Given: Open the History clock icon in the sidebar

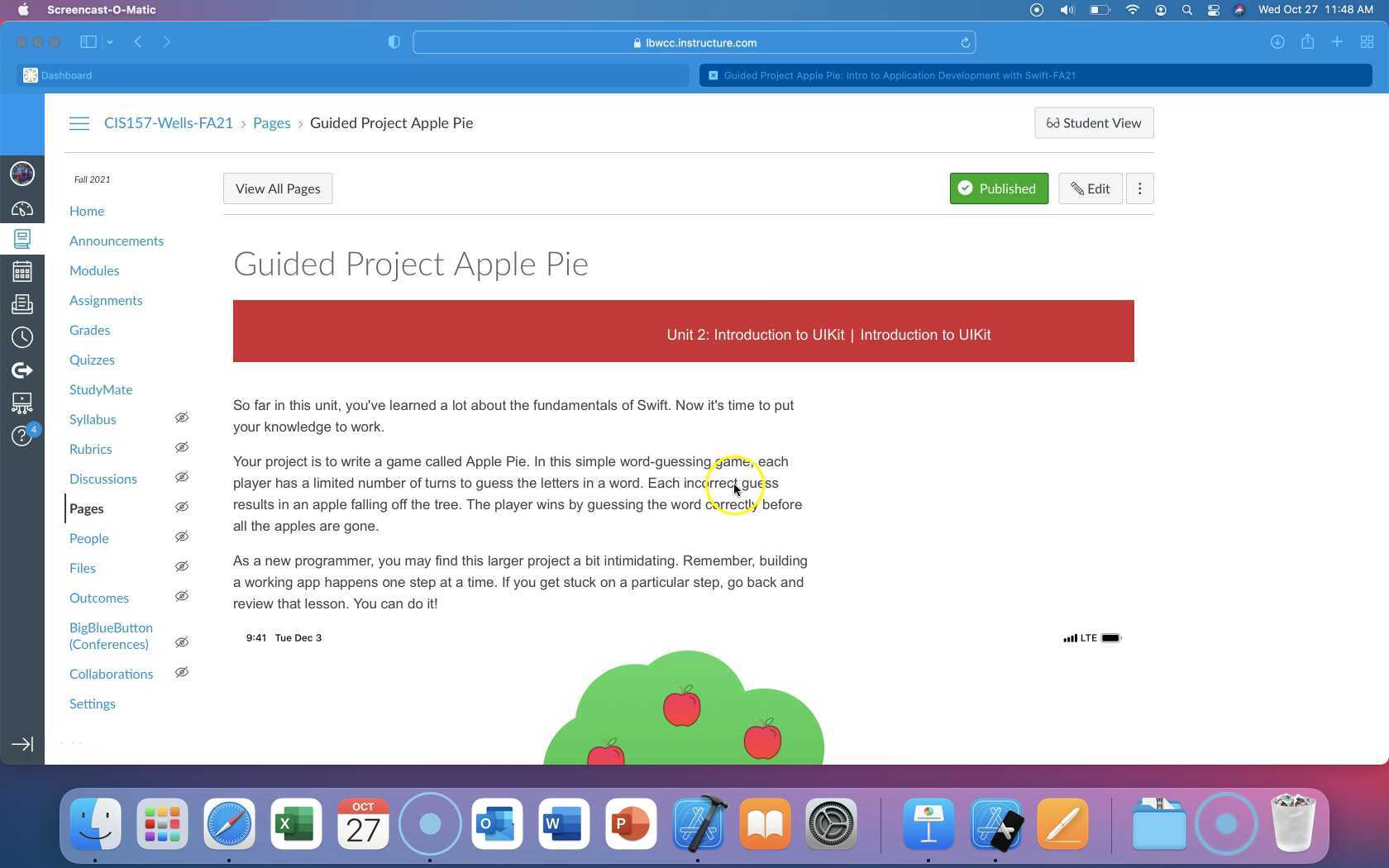Looking at the screenshot, I should point(22,336).
